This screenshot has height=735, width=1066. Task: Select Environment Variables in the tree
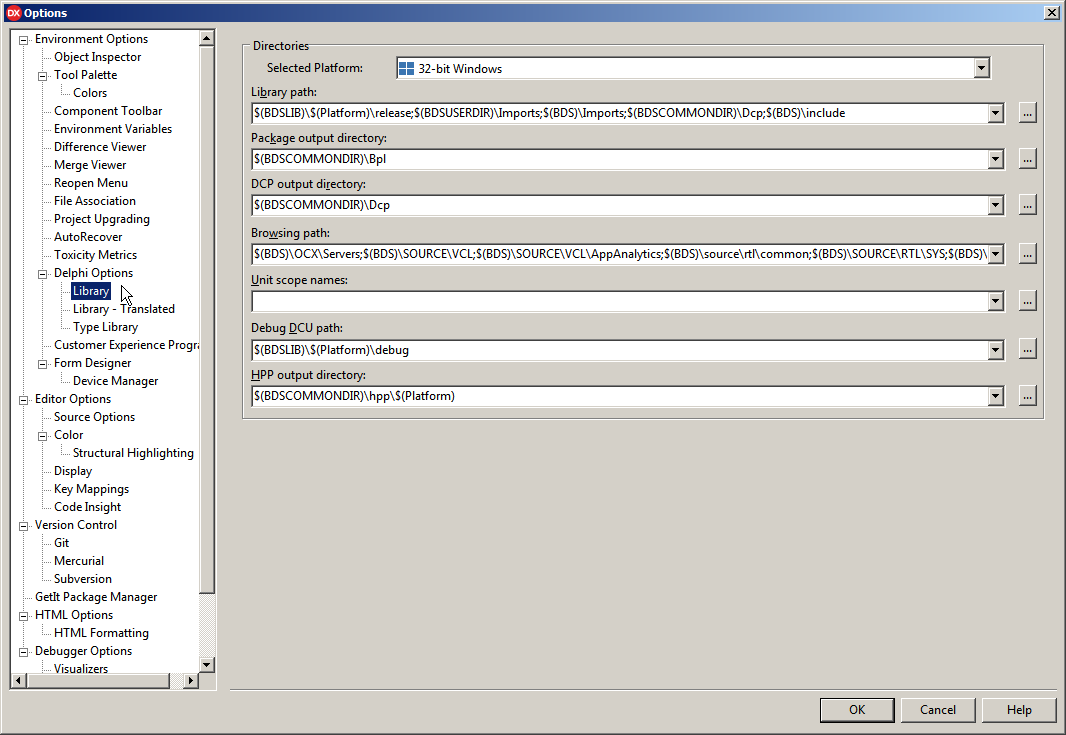[113, 129]
